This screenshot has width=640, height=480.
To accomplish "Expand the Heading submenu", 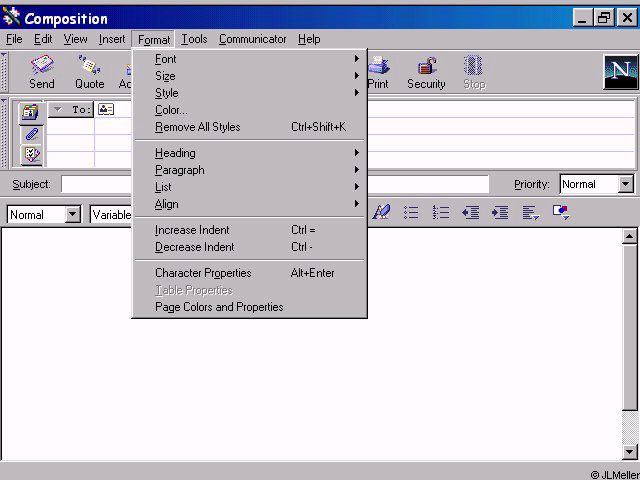I will click(x=250, y=153).
